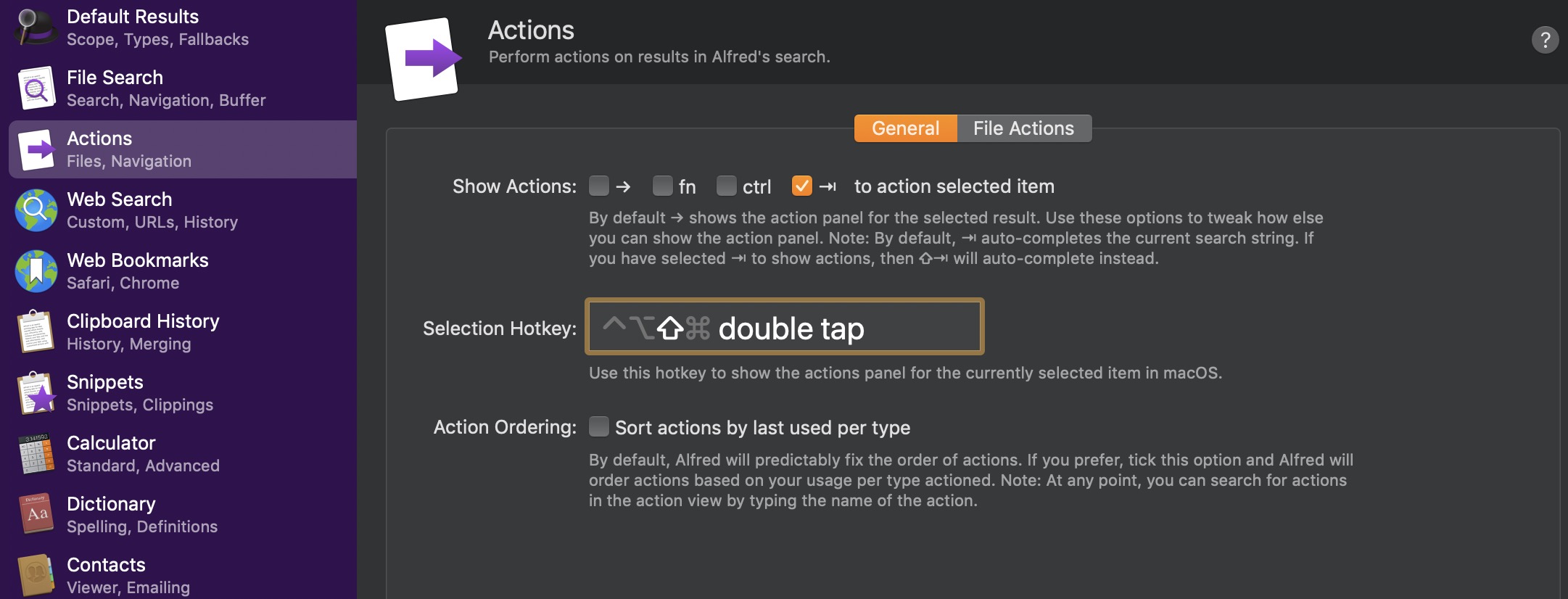
Task: Open help with the question mark button
Action: [1546, 40]
